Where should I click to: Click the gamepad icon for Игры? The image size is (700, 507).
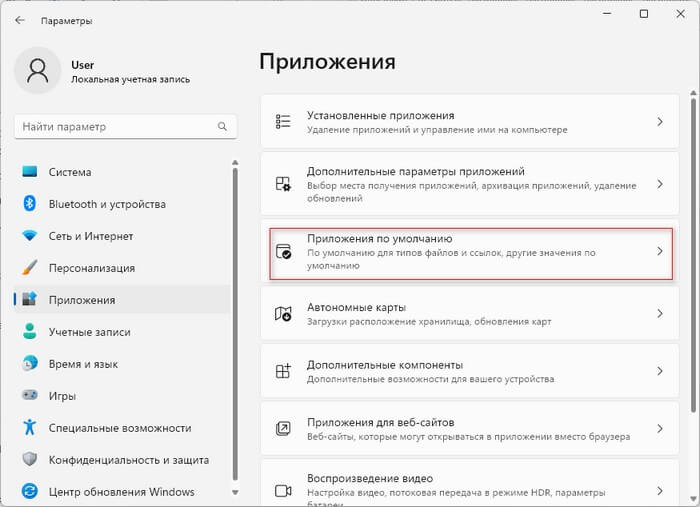[29, 395]
